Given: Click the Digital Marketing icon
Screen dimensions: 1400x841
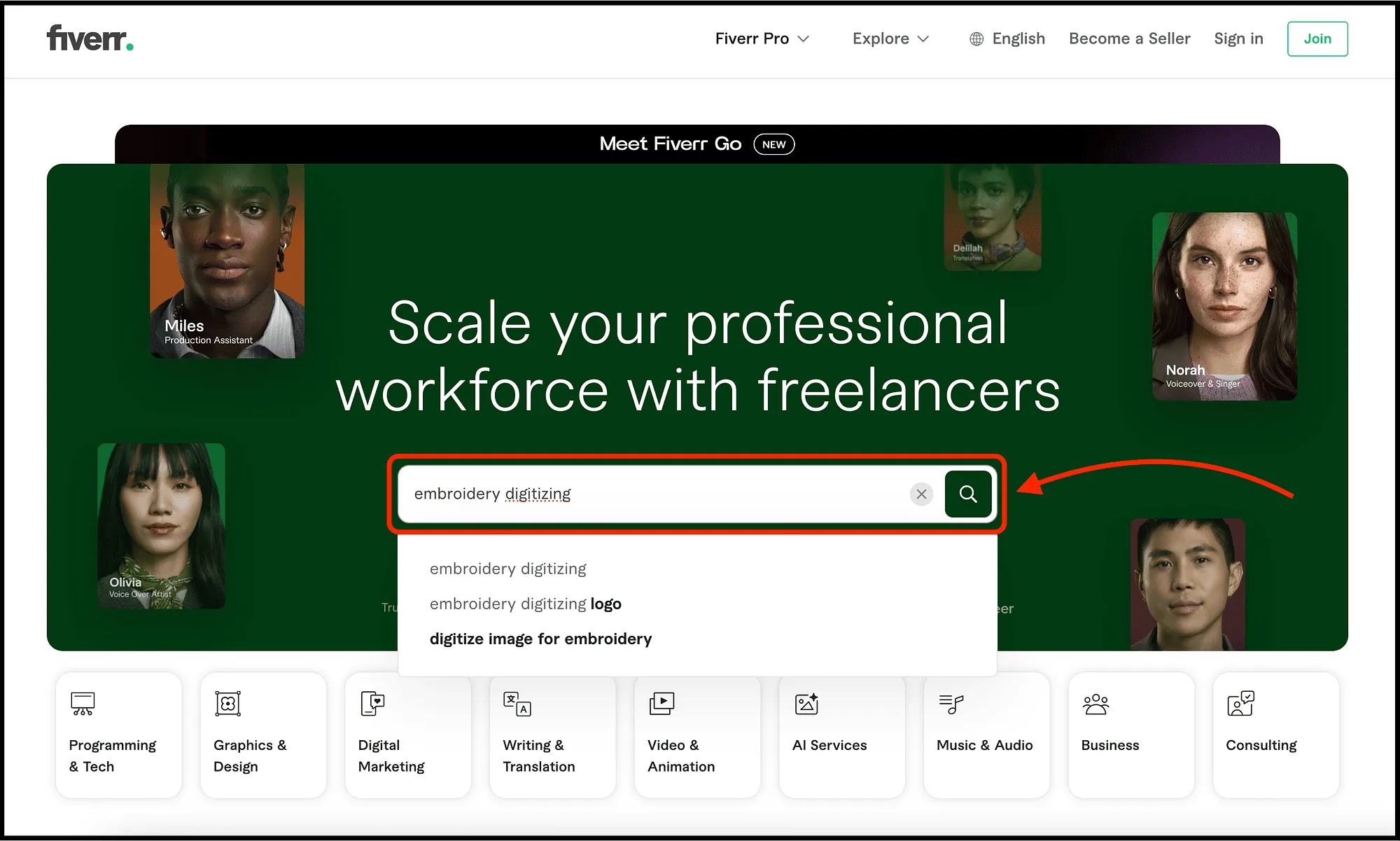Looking at the screenshot, I should [372, 703].
